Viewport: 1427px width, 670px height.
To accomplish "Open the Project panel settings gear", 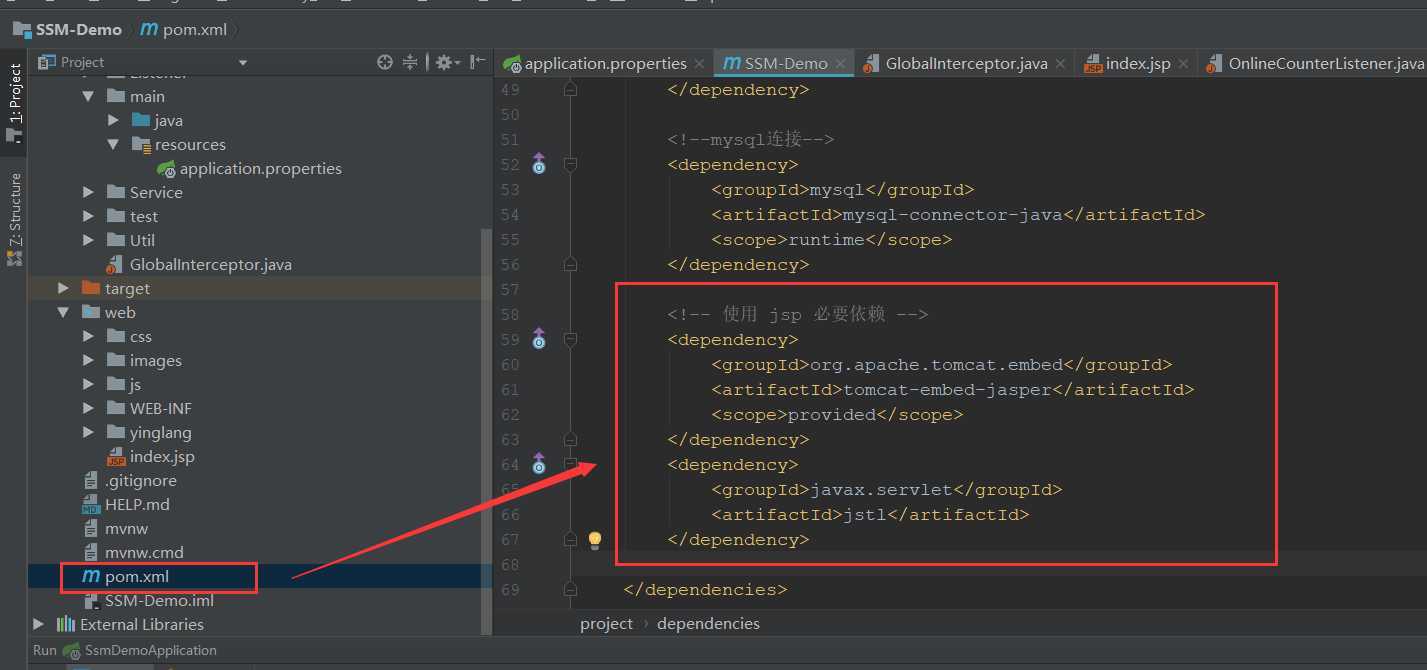I will pyautogui.click(x=443, y=62).
